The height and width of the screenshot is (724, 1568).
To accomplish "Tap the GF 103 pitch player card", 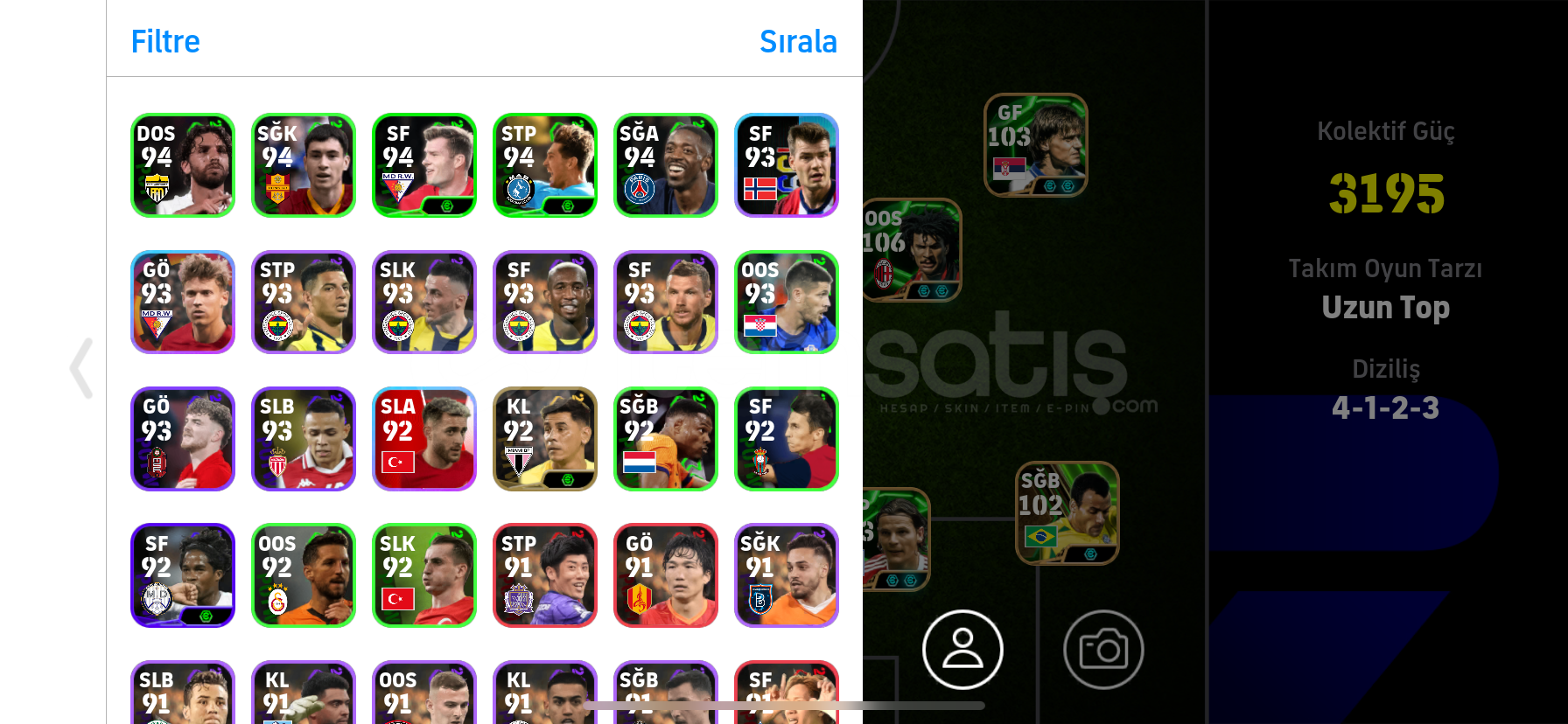I will tap(1036, 145).
